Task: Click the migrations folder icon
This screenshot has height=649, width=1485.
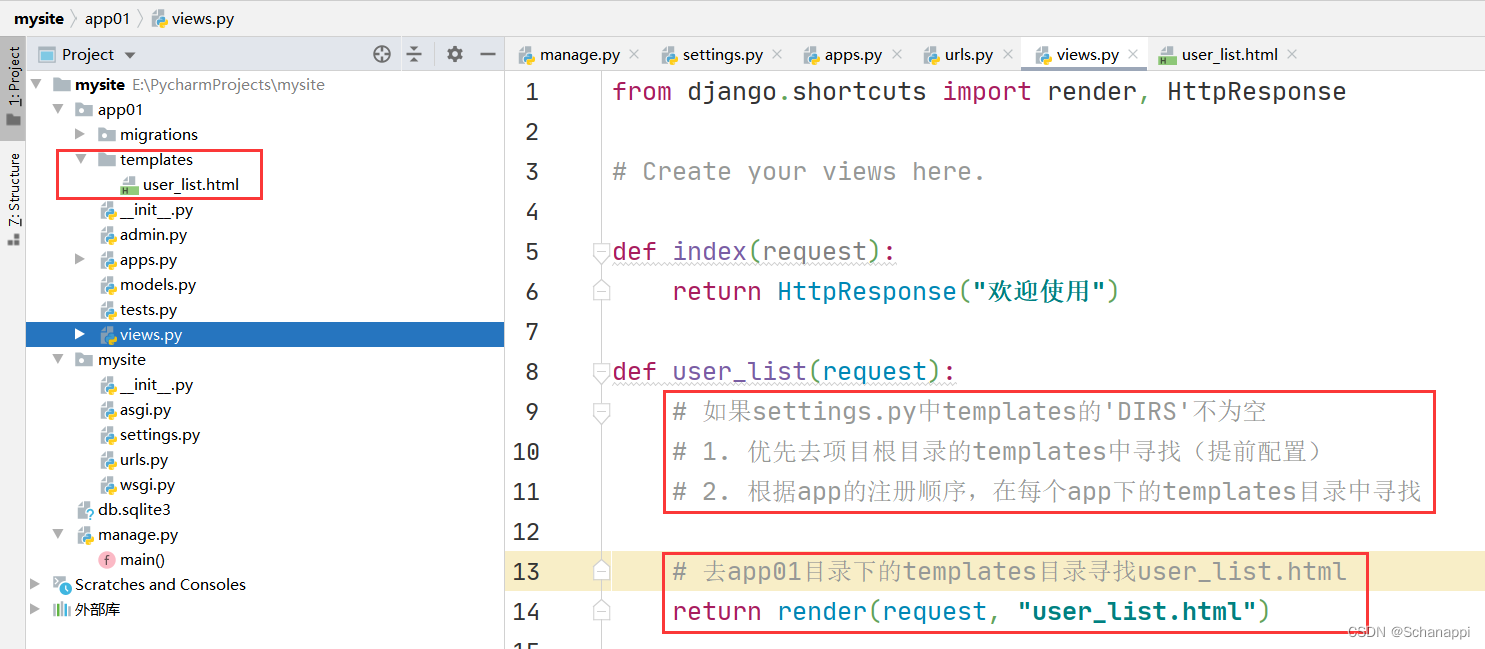Action: [106, 134]
